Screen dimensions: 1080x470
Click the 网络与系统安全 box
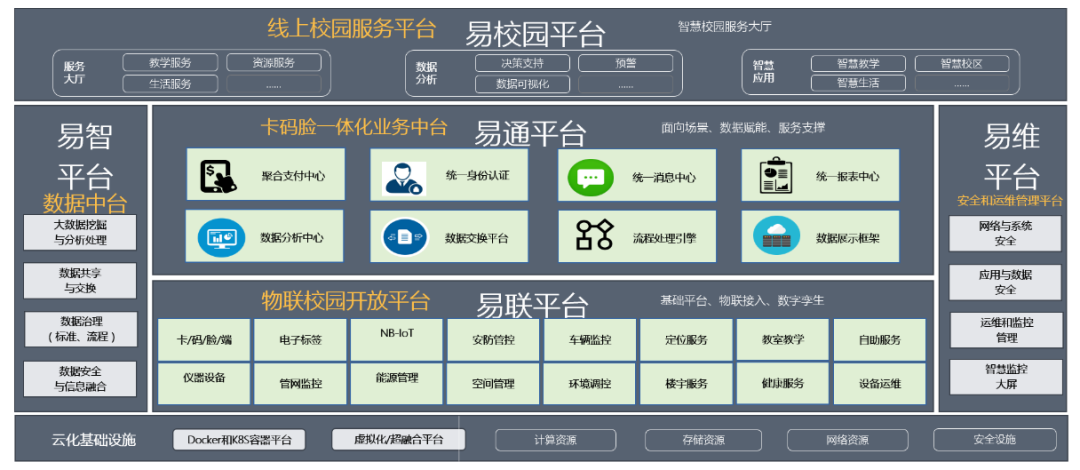[x=1005, y=233]
